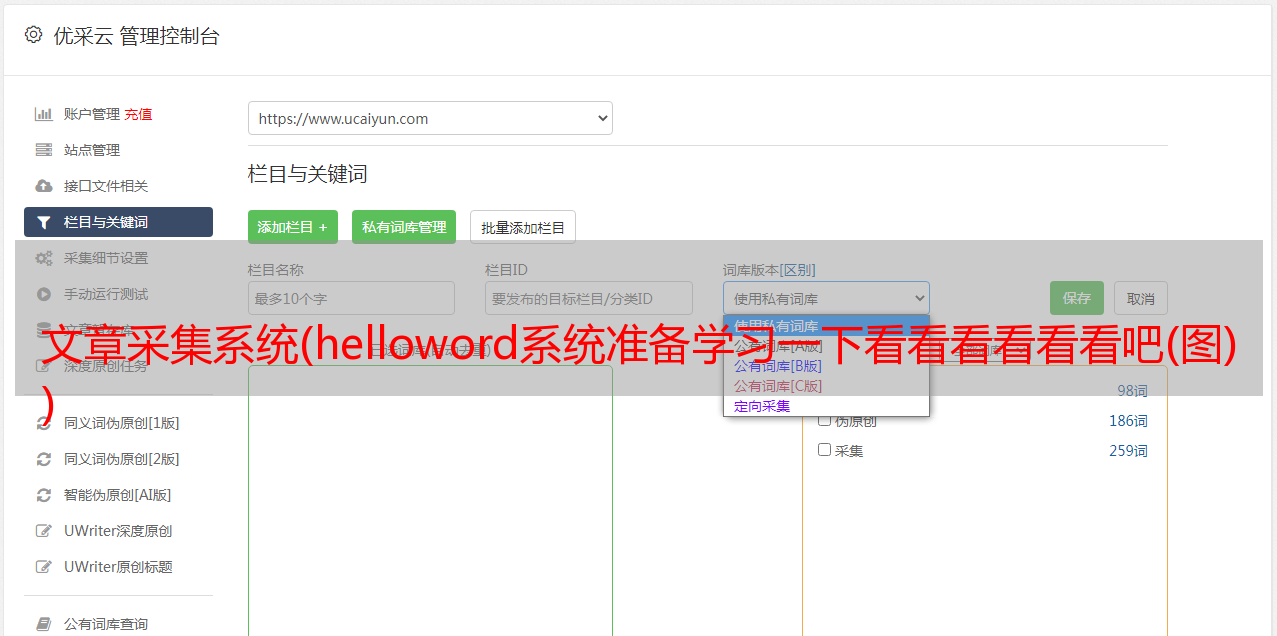Click the green 添加栏目 + button
Image resolution: width=1277 pixels, height=636 pixels.
[293, 227]
